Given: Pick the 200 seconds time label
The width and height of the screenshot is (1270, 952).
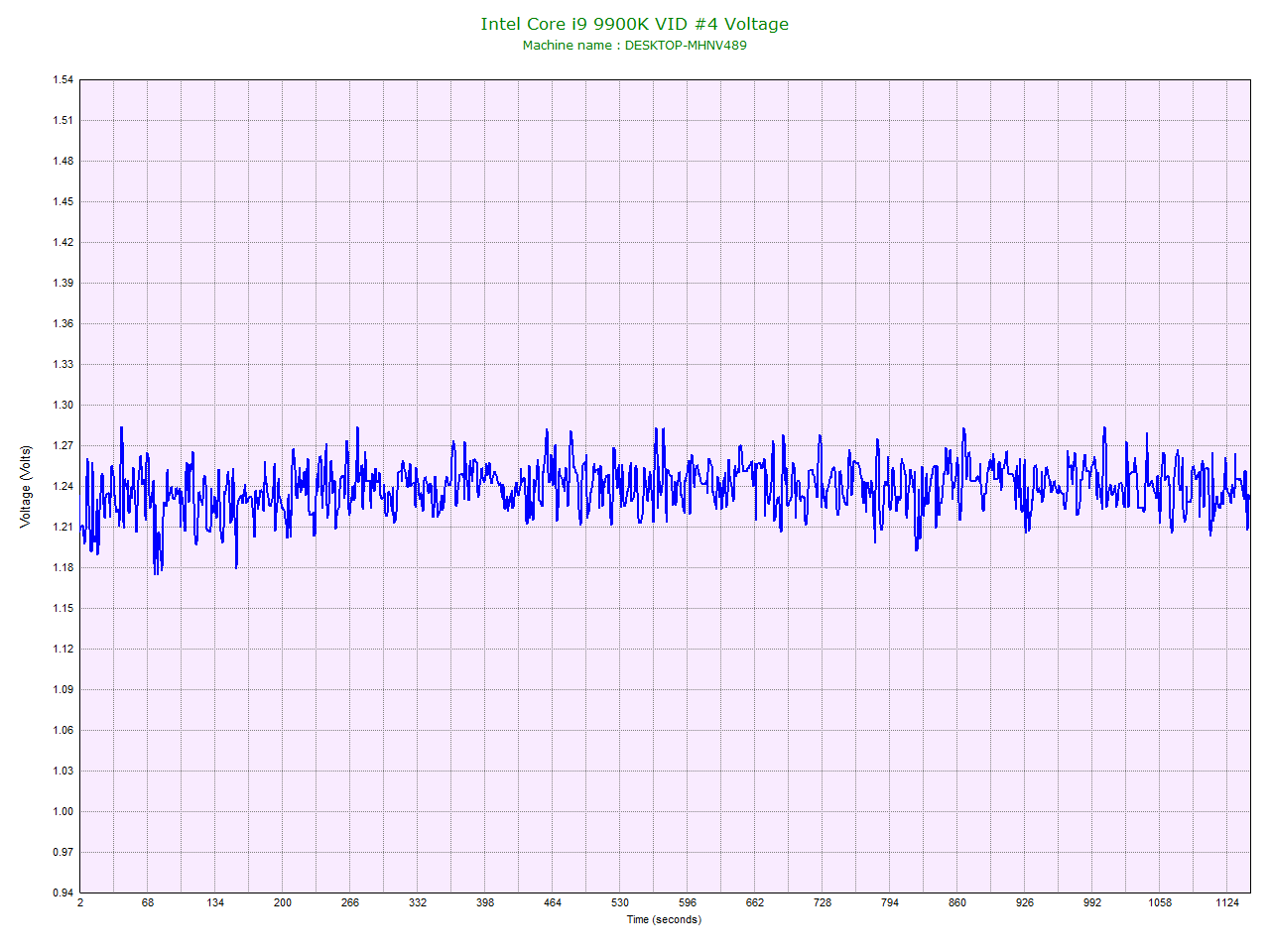Looking at the screenshot, I should pos(283,903).
